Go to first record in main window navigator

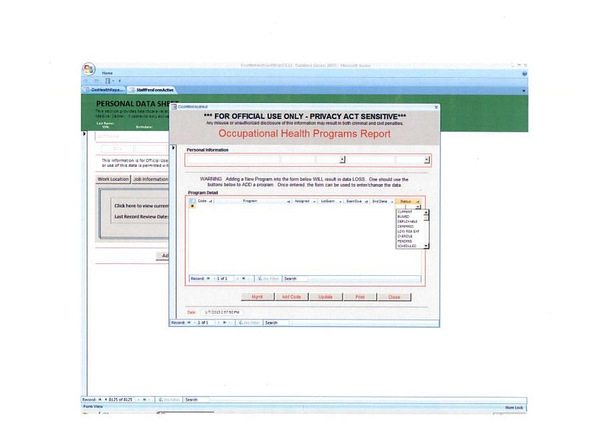[100, 400]
